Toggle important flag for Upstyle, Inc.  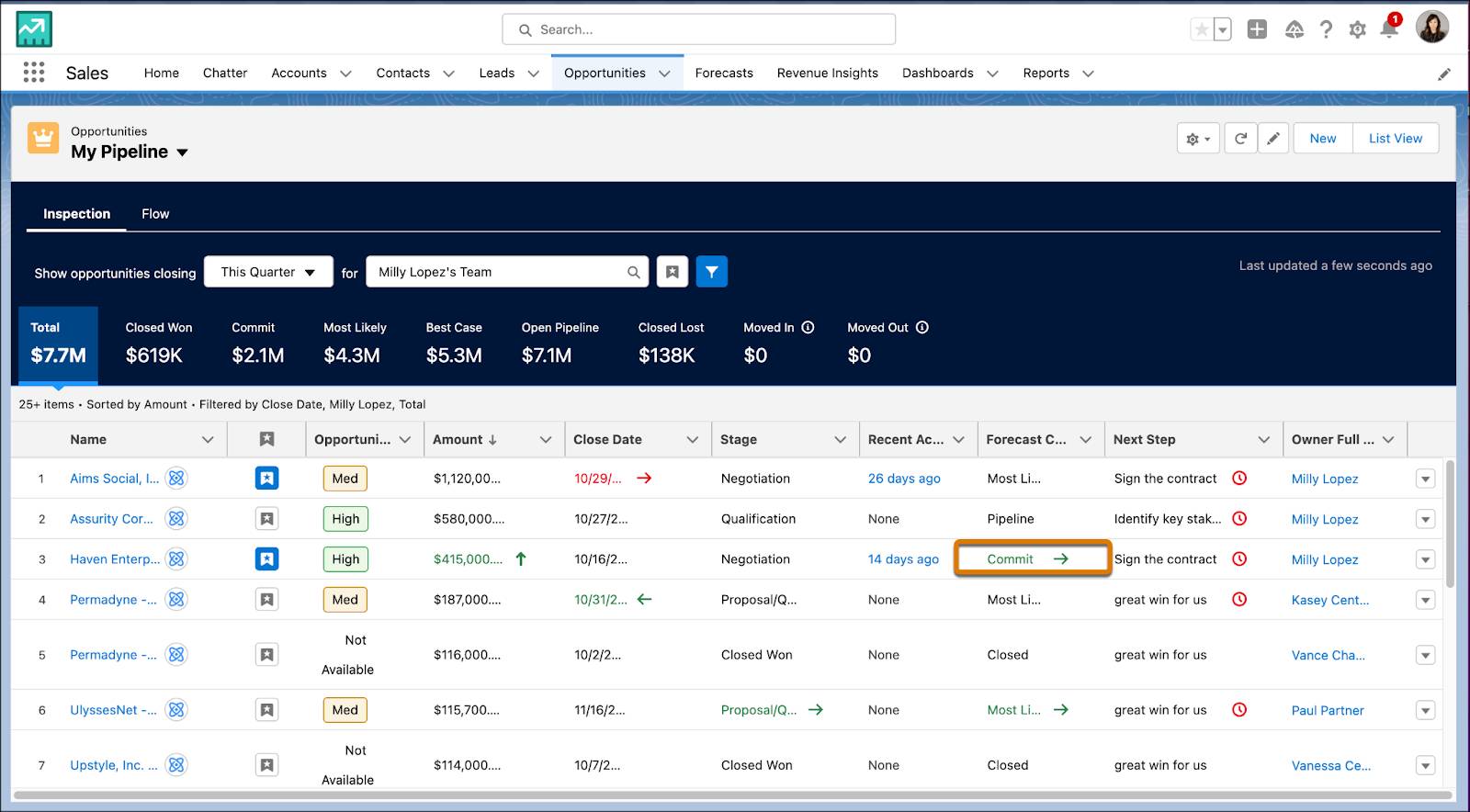point(266,764)
